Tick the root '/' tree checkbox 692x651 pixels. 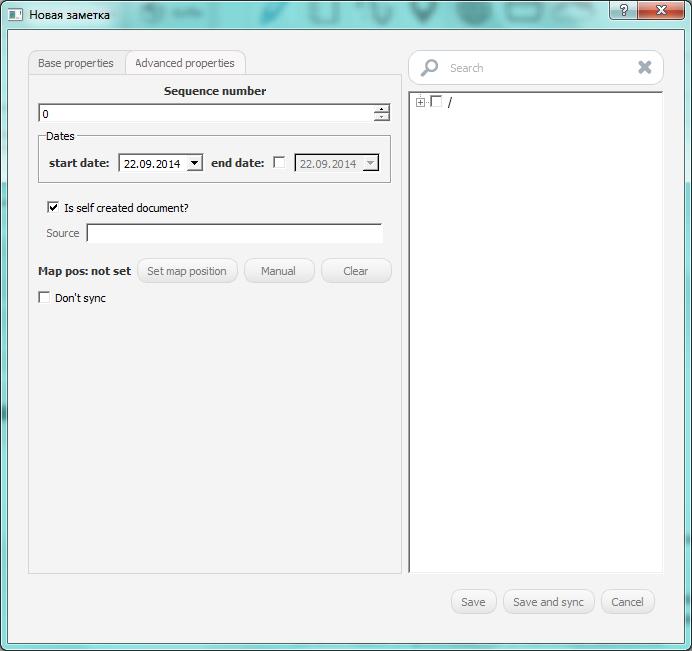pos(436,102)
